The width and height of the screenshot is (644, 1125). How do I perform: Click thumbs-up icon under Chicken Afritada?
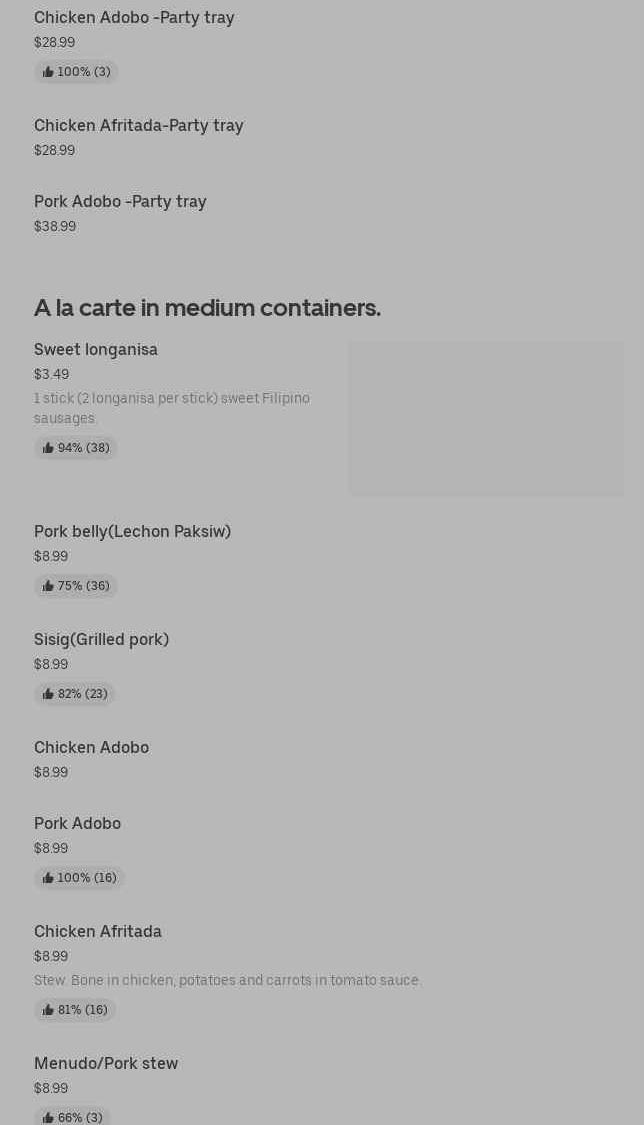click(48, 1010)
